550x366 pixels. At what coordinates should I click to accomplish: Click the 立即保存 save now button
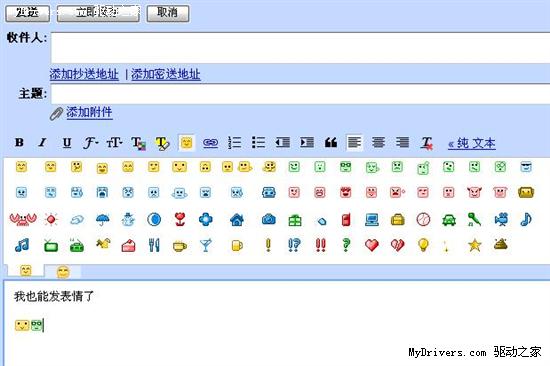(98, 13)
